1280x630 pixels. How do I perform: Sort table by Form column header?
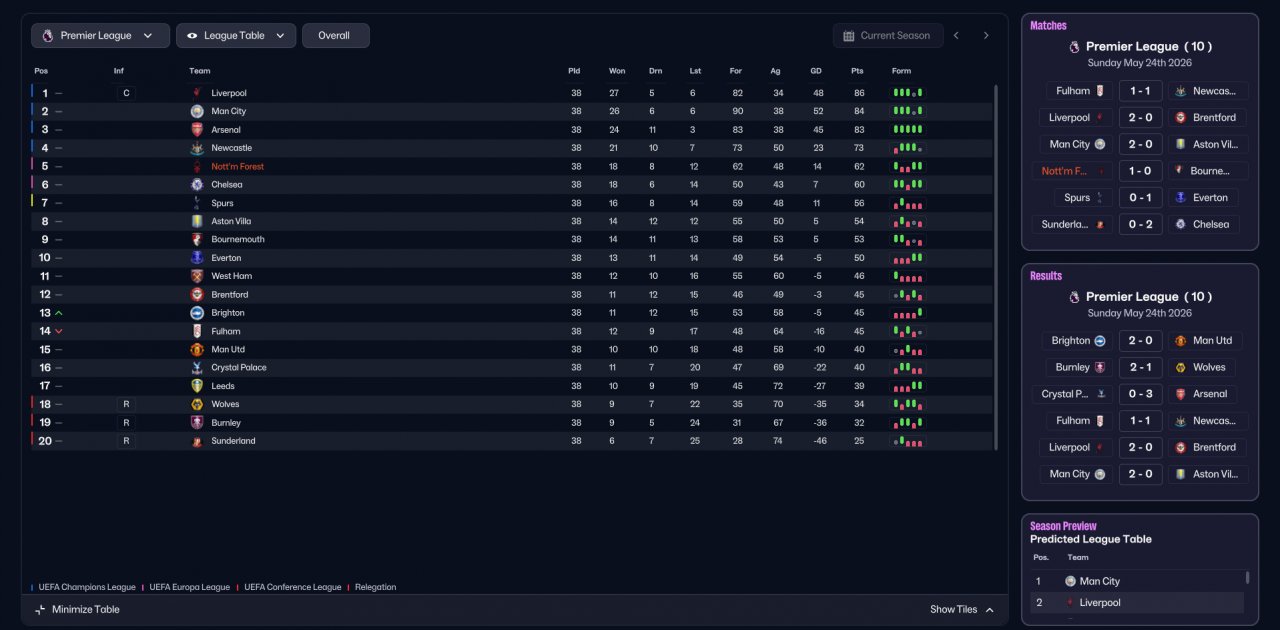(x=902, y=71)
